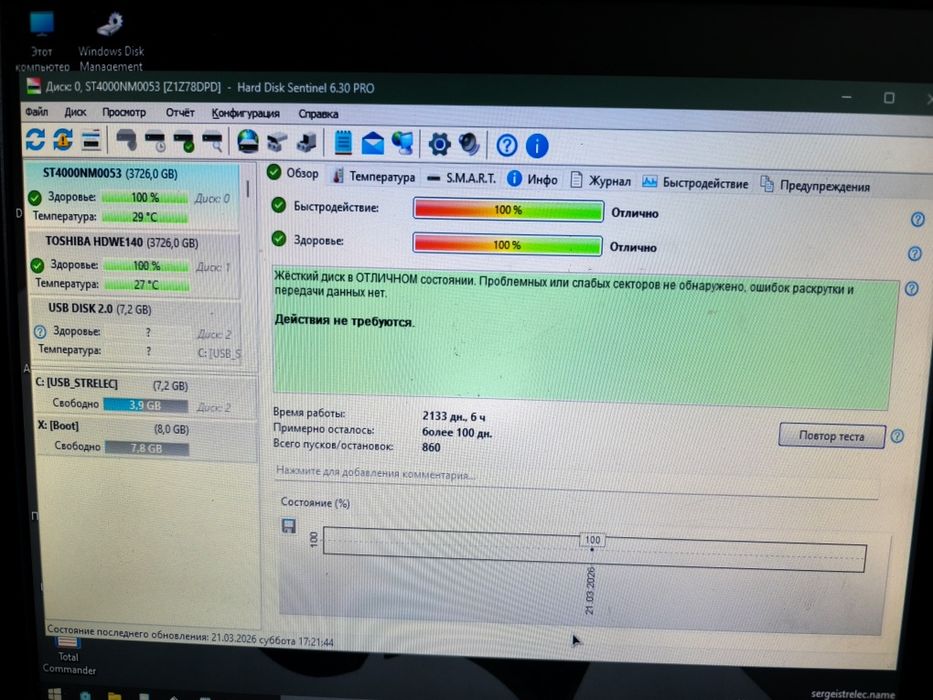Click the start/stop count 860
The image size is (933, 700).
(x=431, y=448)
